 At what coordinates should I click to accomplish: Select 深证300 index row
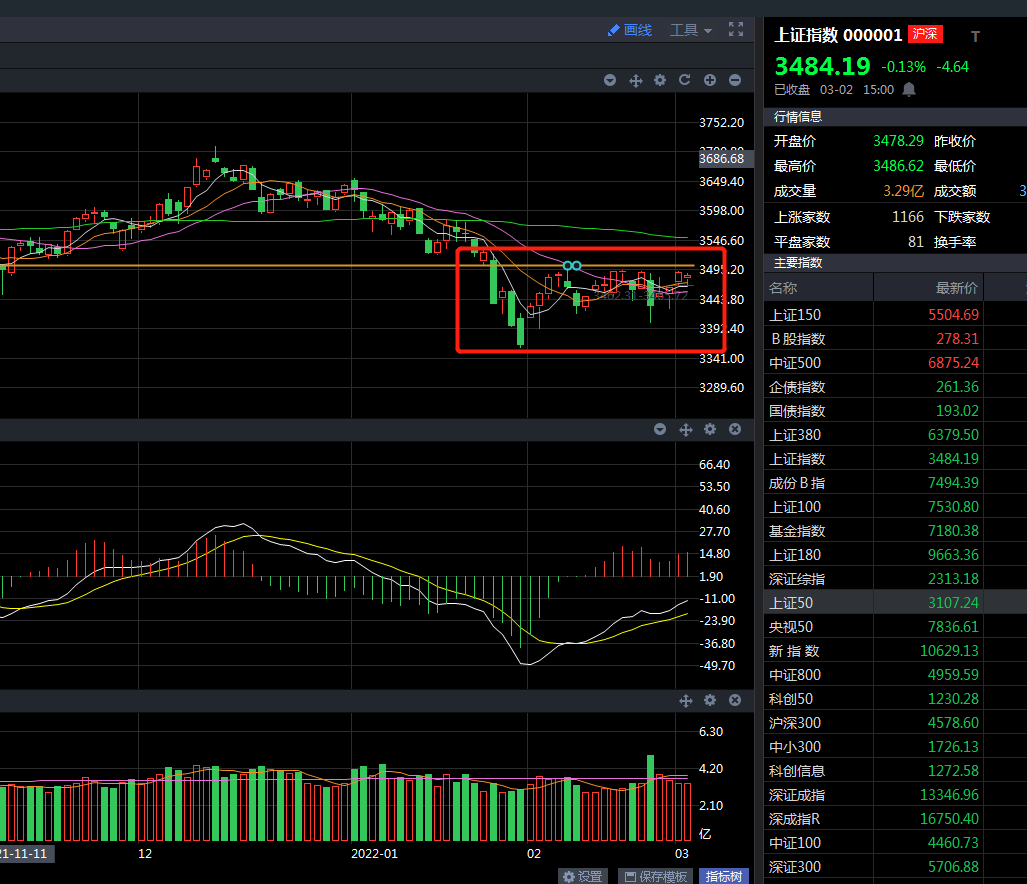895,867
